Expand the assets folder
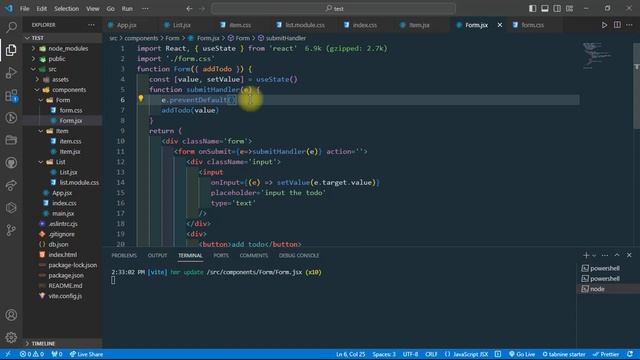This screenshot has height=360, width=640. tap(37, 79)
